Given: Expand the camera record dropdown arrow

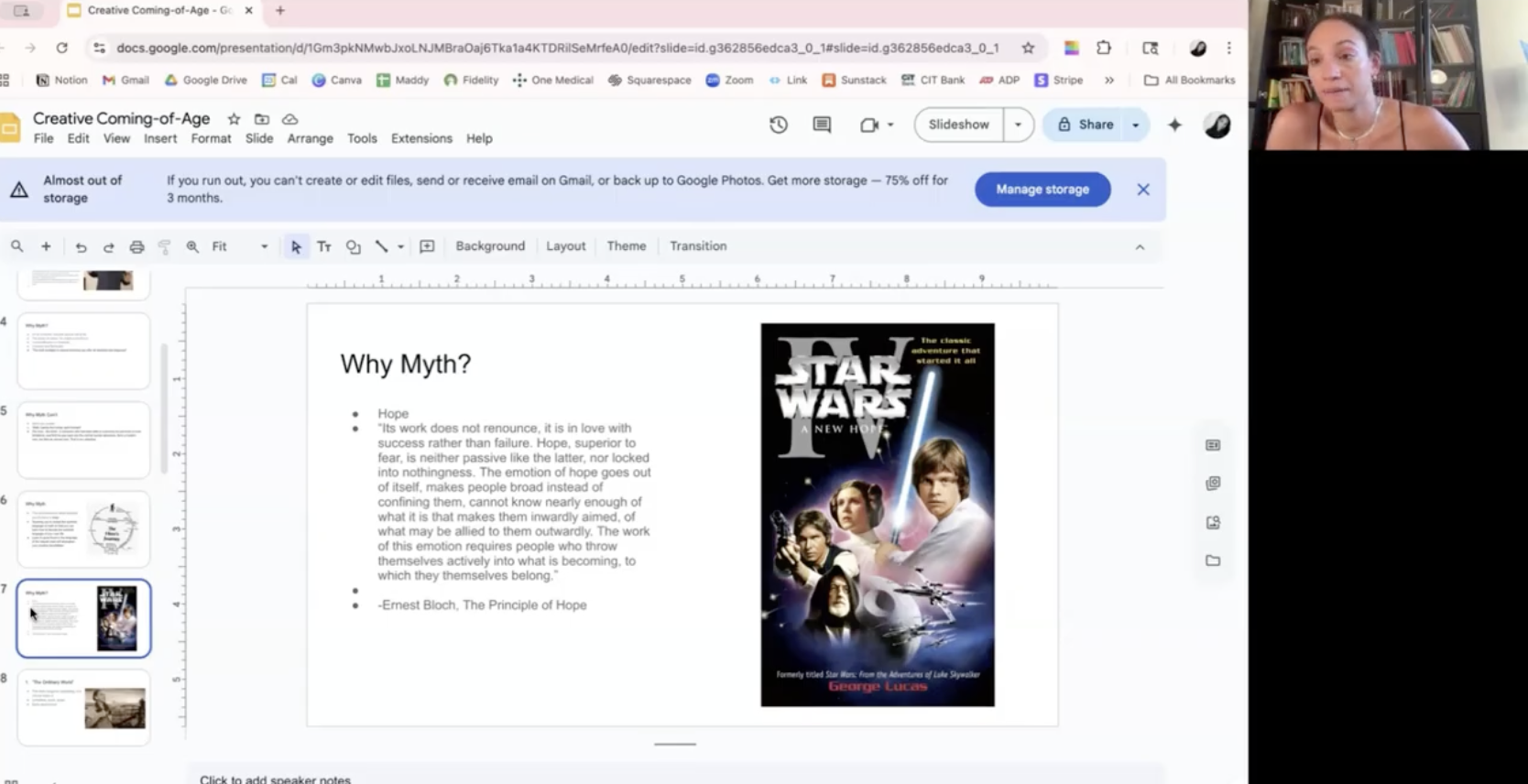Looking at the screenshot, I should click(x=890, y=125).
